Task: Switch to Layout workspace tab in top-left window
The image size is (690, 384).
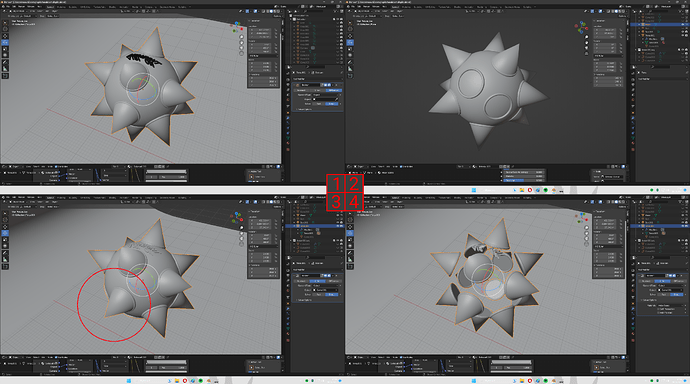Action: (x=50, y=7)
